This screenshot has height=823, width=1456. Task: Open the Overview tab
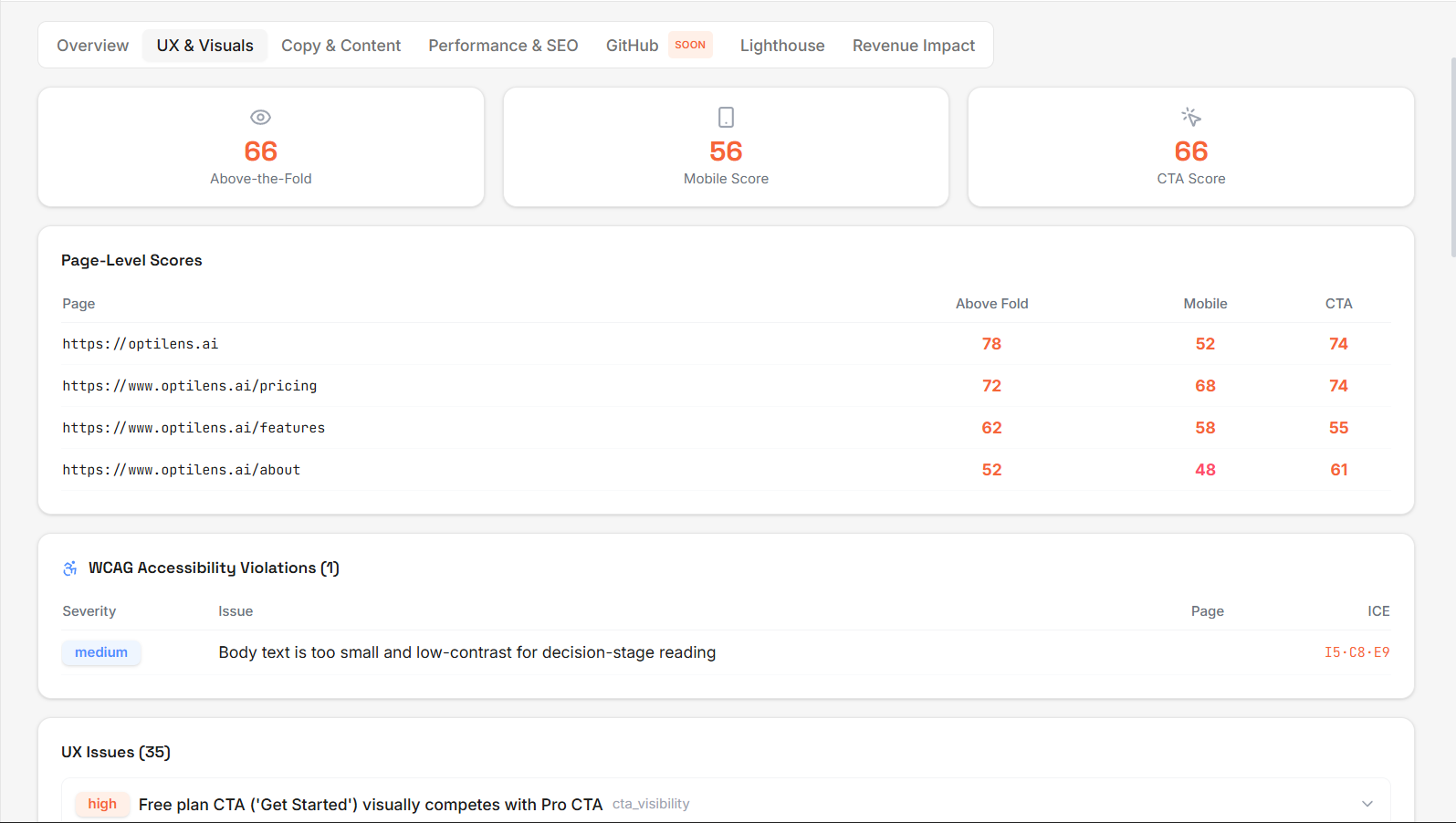point(92,46)
